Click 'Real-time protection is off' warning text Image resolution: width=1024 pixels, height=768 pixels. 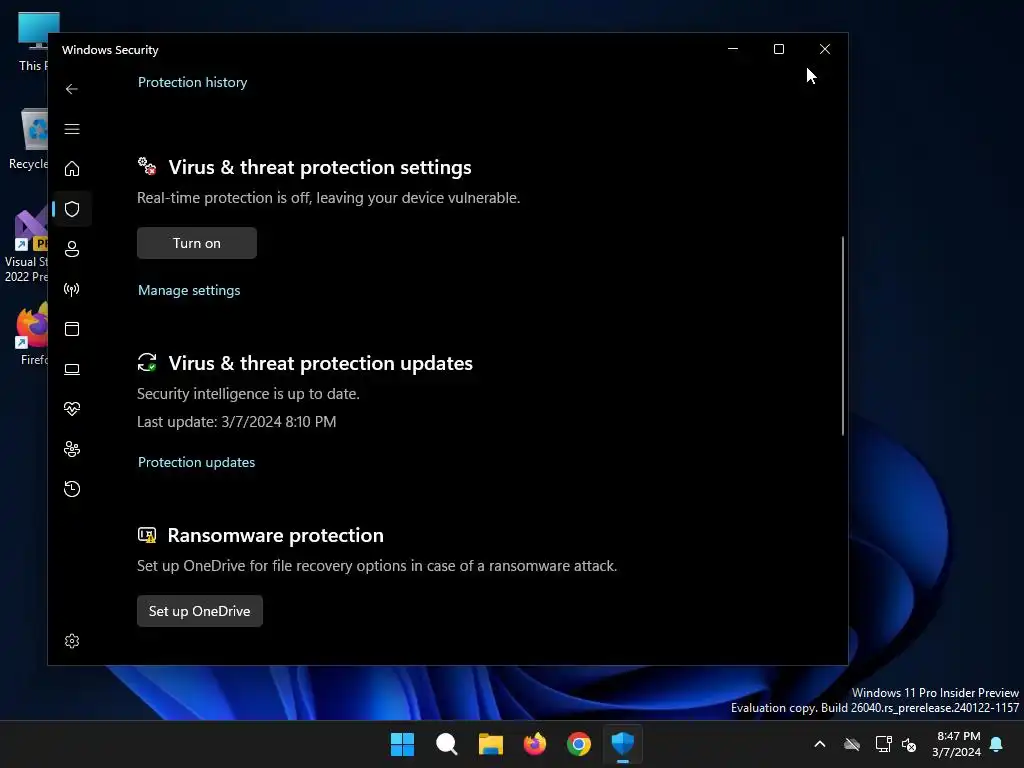[328, 198]
